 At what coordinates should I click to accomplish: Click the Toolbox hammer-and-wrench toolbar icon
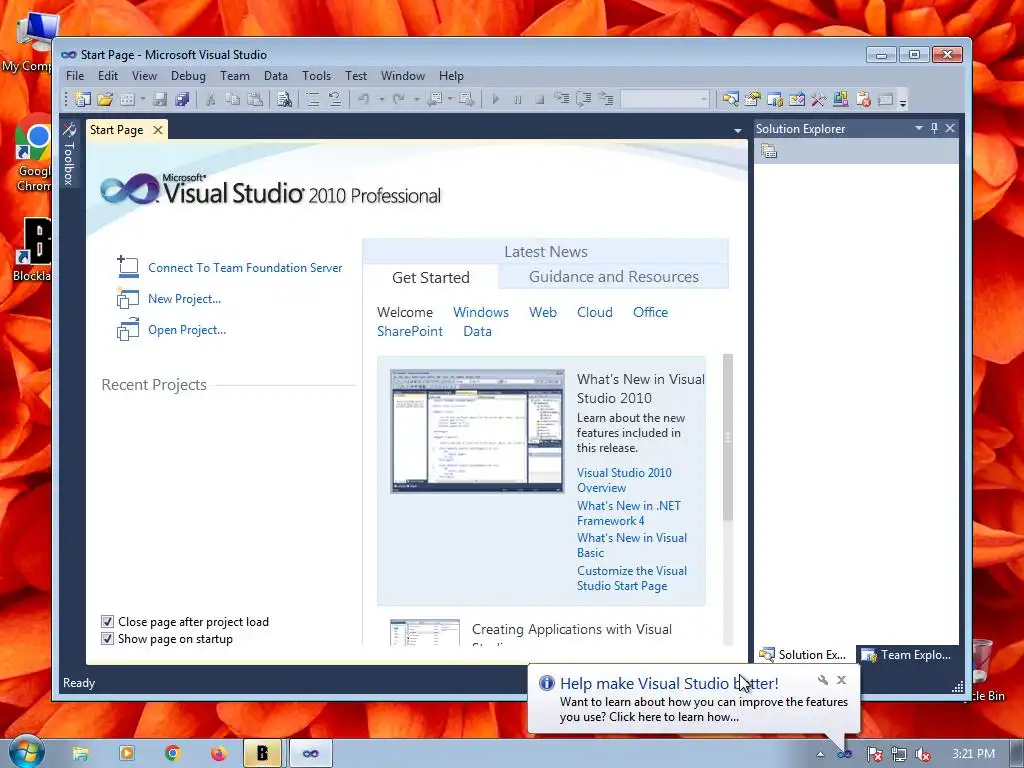click(819, 99)
